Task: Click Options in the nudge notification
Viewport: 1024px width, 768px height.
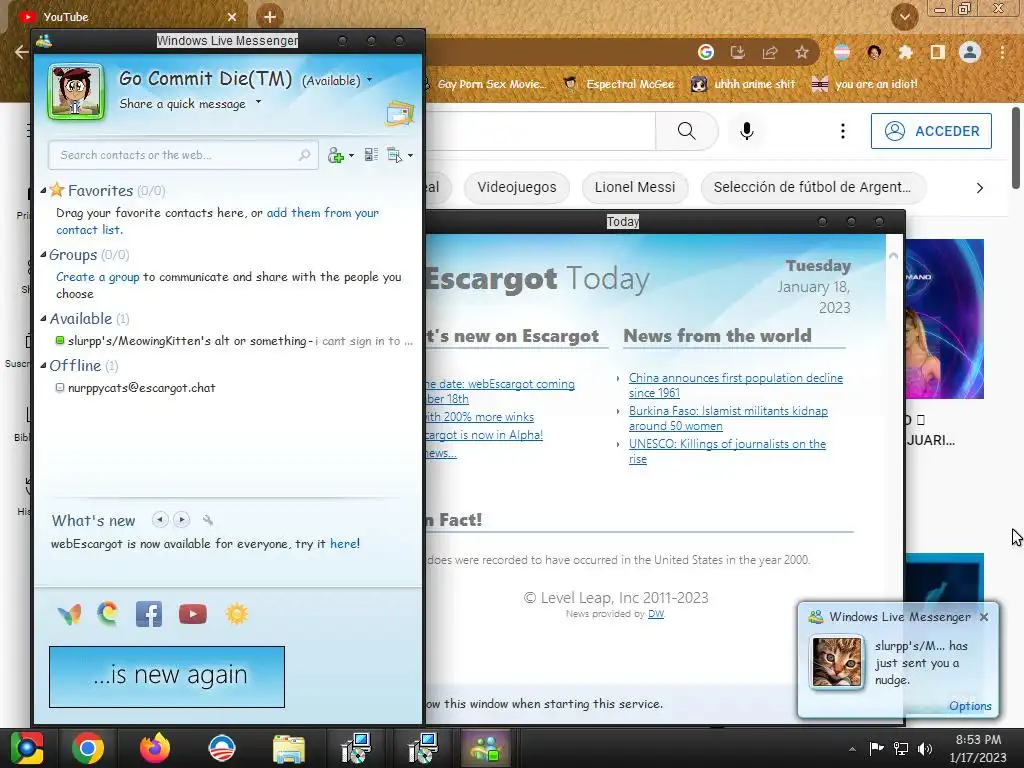Action: (x=970, y=706)
